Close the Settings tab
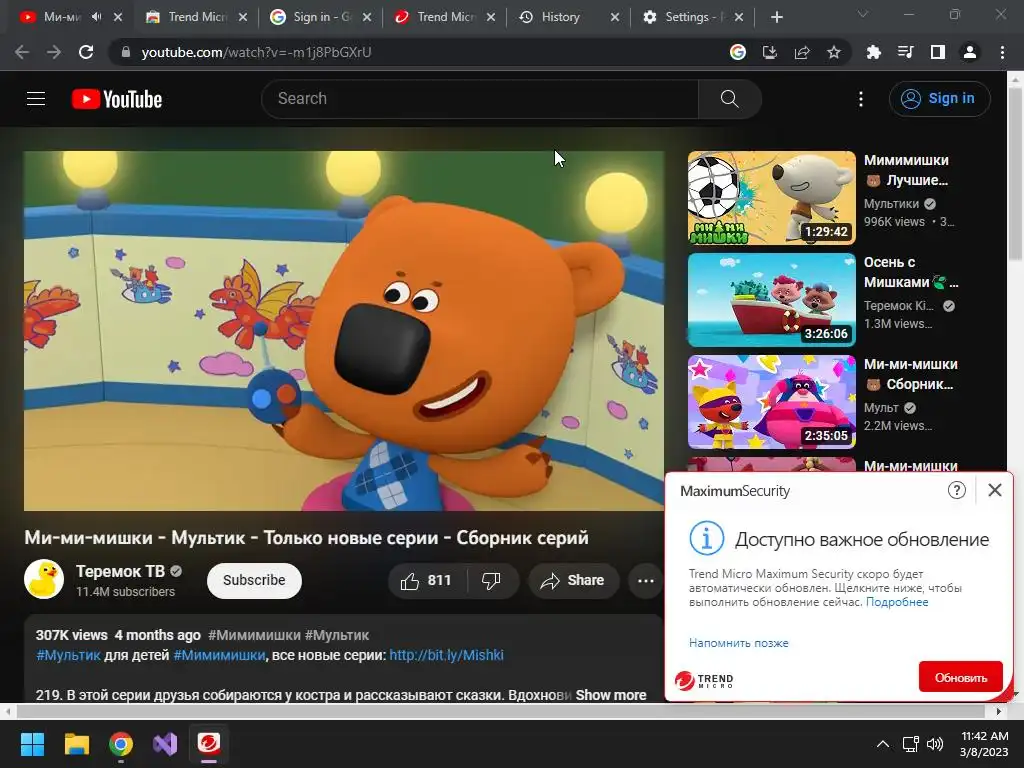The image size is (1024, 768). point(739,17)
